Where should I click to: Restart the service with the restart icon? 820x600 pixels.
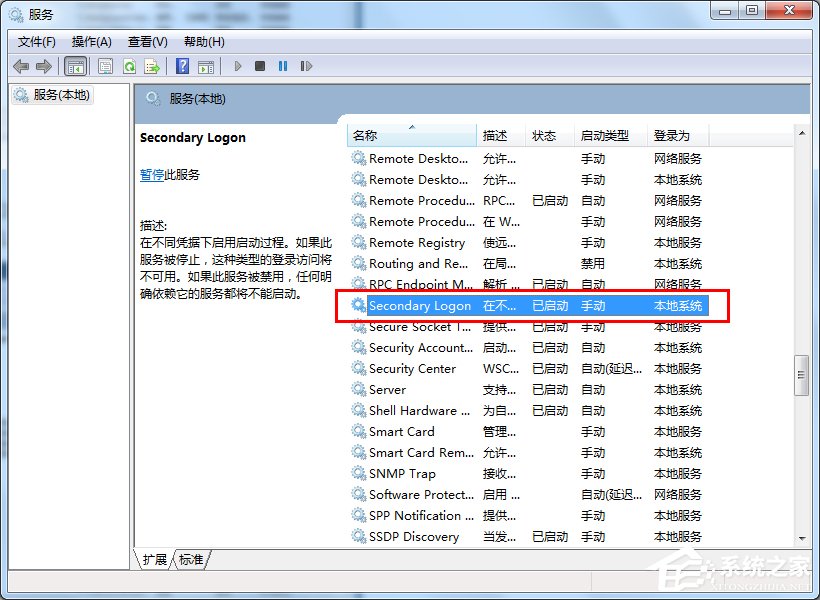tap(307, 66)
